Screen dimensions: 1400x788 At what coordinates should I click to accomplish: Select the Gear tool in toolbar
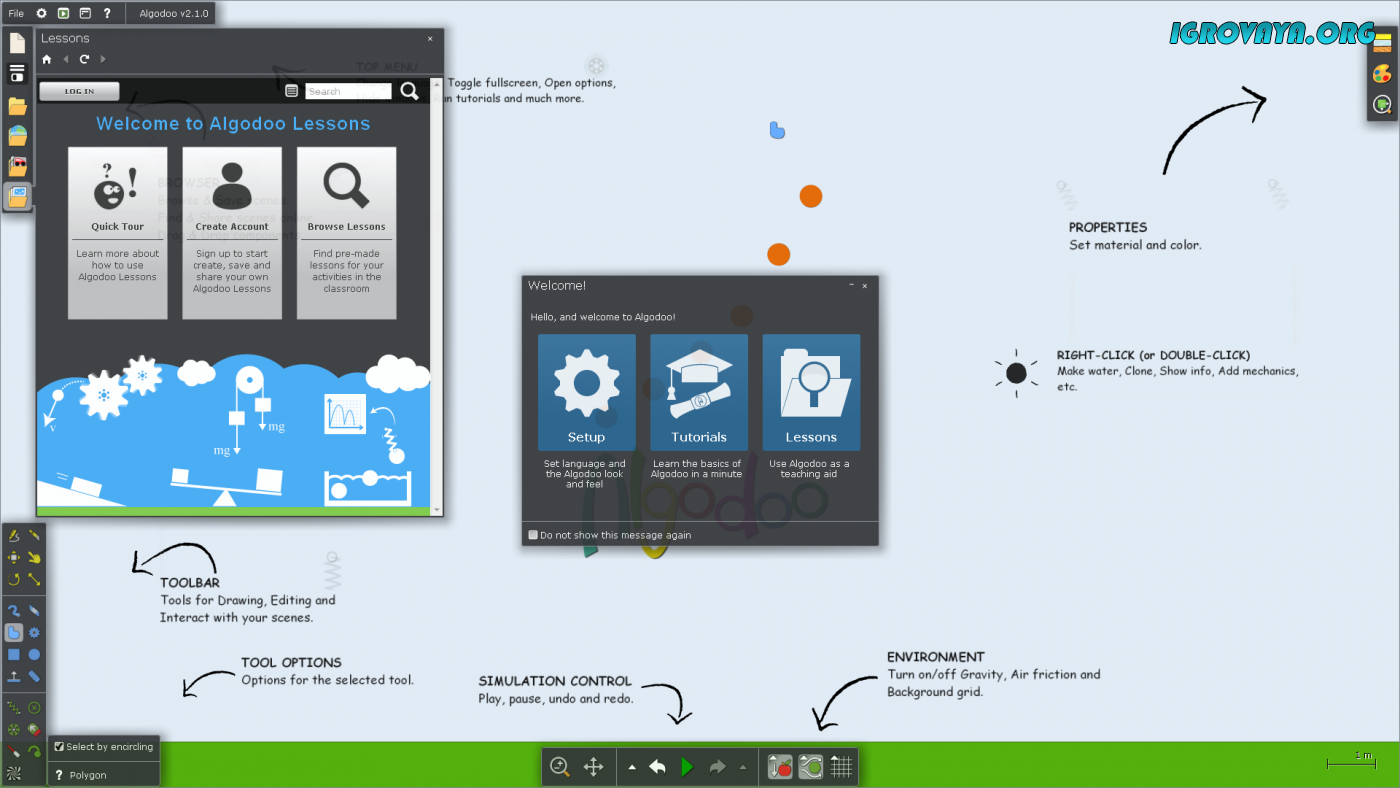pos(34,633)
